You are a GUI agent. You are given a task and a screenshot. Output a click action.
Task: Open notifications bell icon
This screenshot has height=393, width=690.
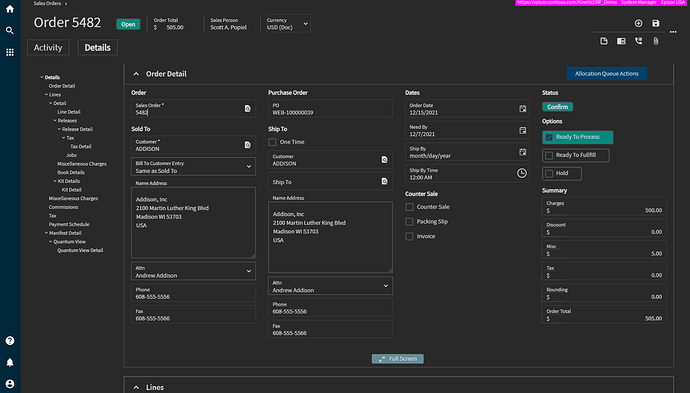point(10,362)
